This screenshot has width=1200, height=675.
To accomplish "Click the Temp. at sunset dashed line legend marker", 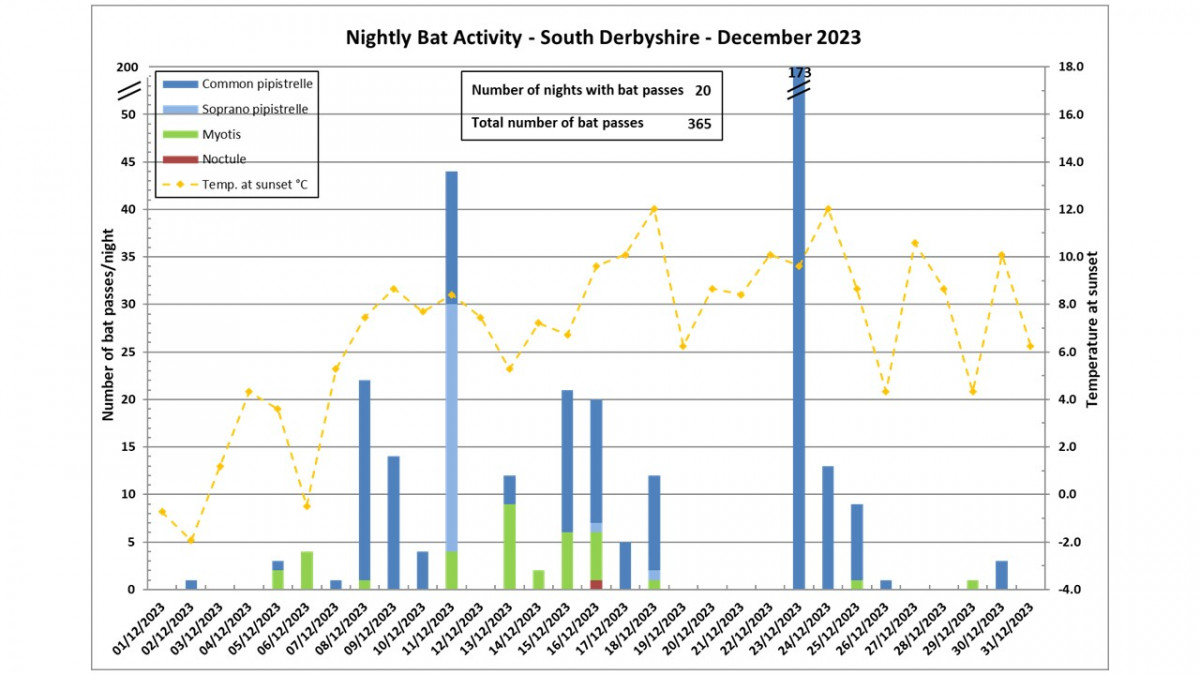I will 179,184.
